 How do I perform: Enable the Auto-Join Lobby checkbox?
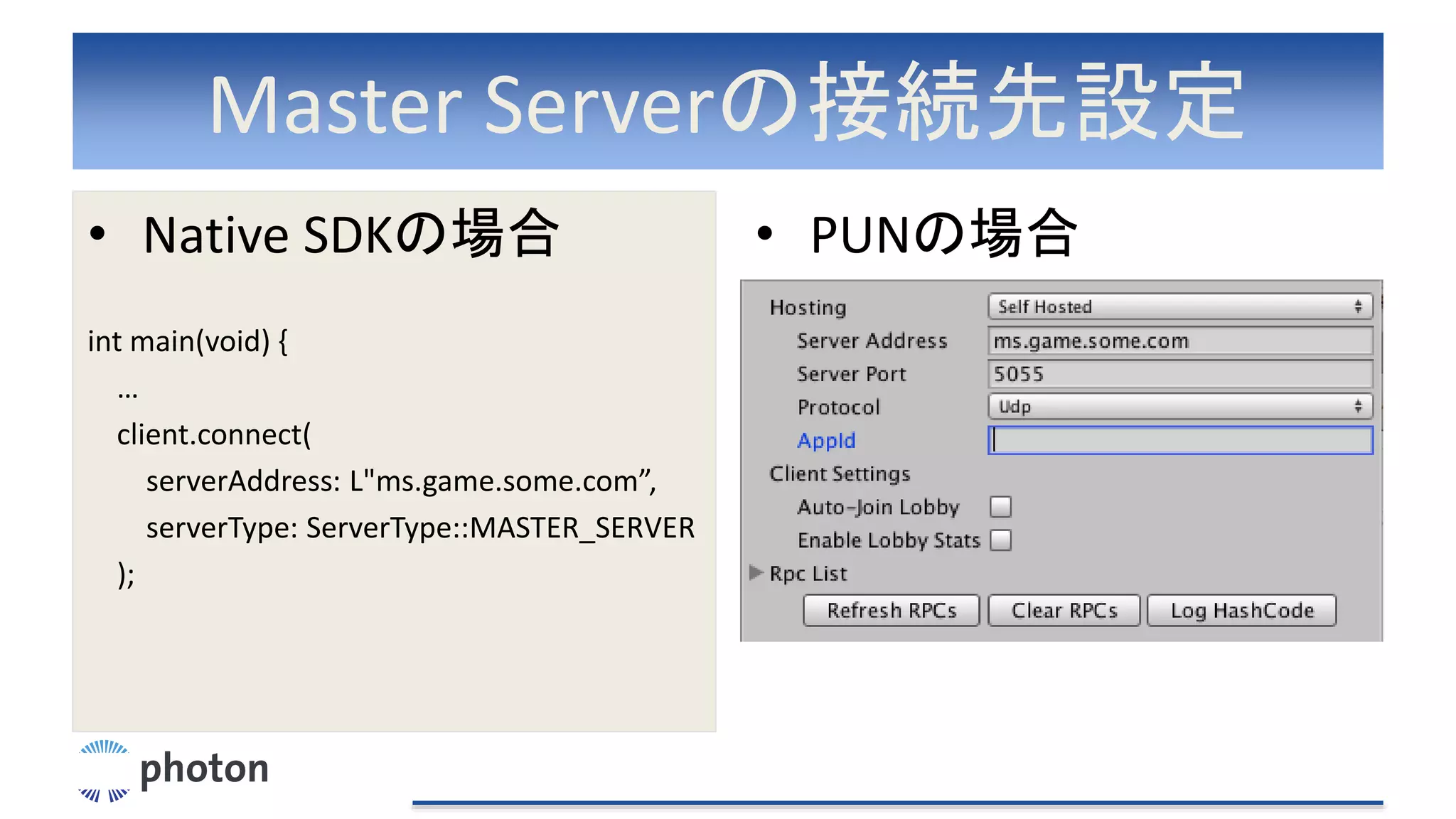(1000, 507)
